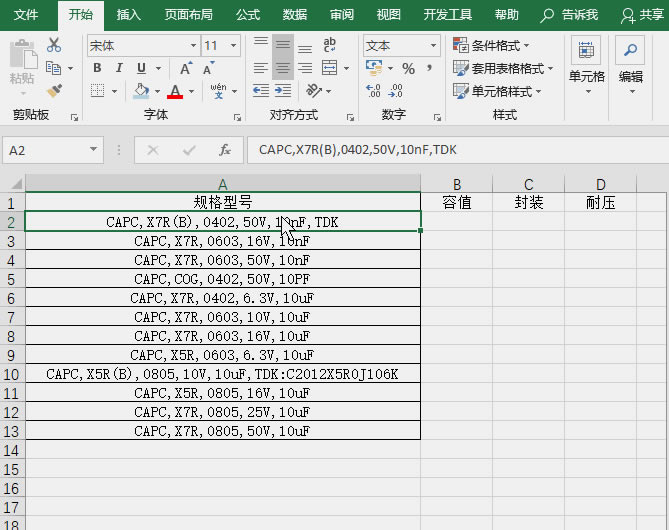Open the font size 11 dropdown
The image size is (669, 530).
(x=233, y=45)
